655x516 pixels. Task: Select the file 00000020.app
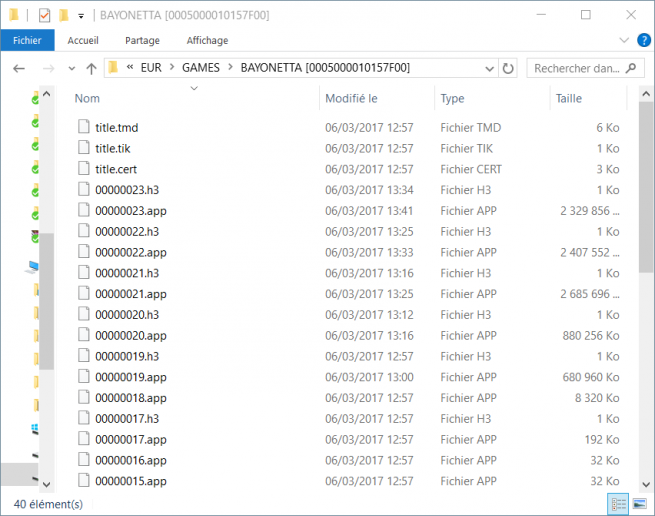click(x=131, y=336)
